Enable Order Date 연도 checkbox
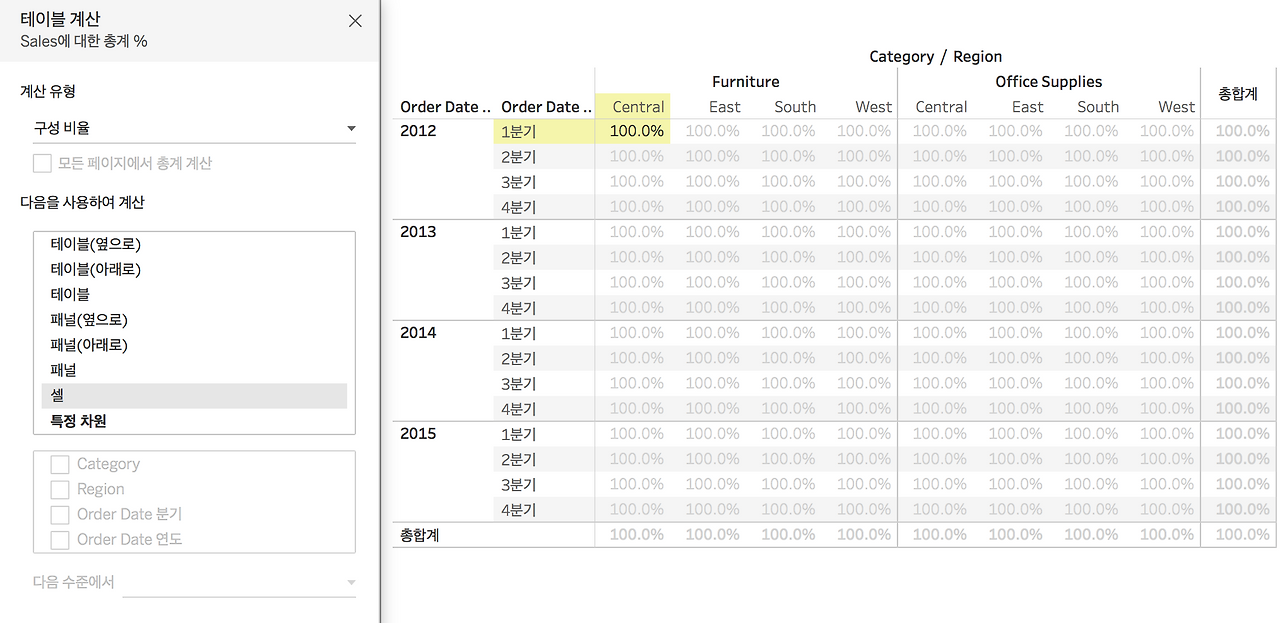Screen dimensions: 1280x623 [60, 539]
